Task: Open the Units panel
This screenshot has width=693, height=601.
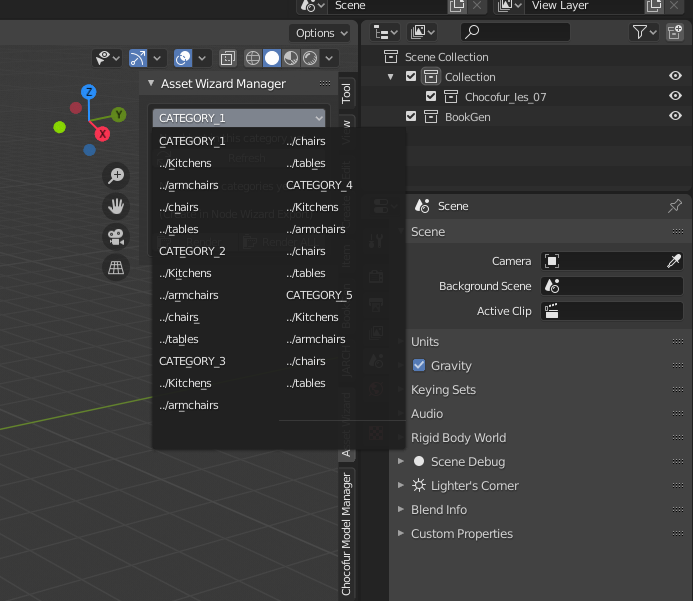Action: pos(425,342)
